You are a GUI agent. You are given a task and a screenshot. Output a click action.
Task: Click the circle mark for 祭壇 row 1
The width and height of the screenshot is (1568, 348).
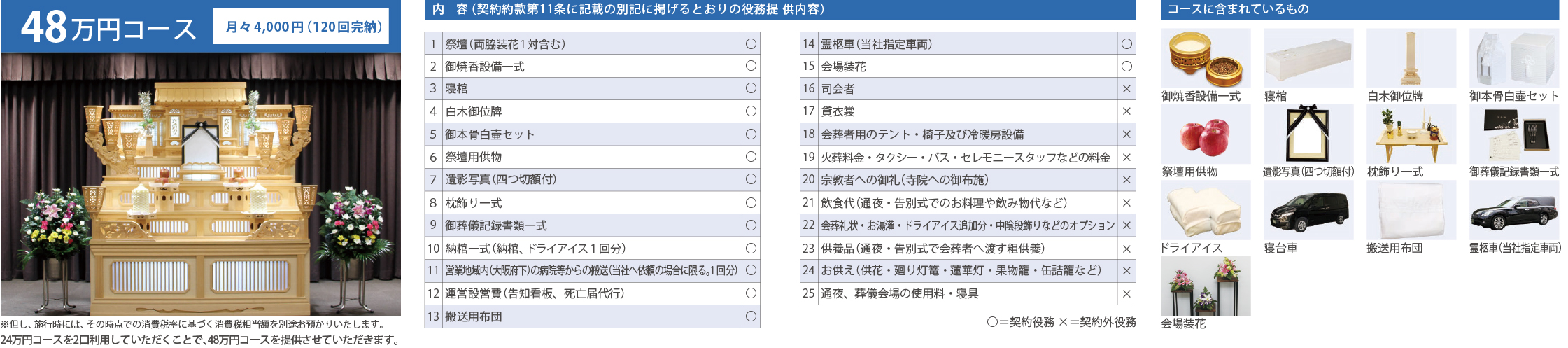tap(751, 43)
